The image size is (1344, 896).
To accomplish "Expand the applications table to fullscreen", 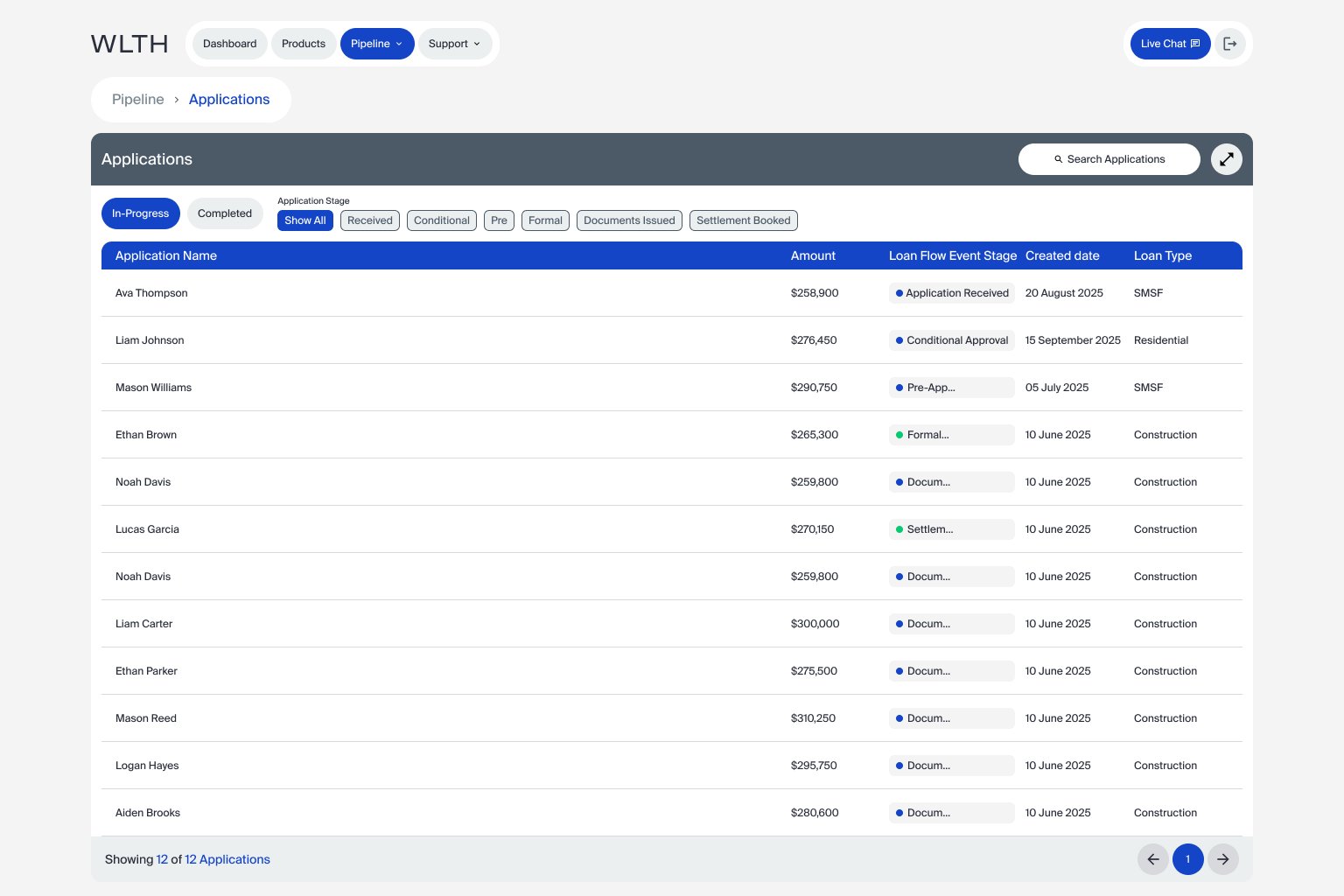I will point(1227,159).
